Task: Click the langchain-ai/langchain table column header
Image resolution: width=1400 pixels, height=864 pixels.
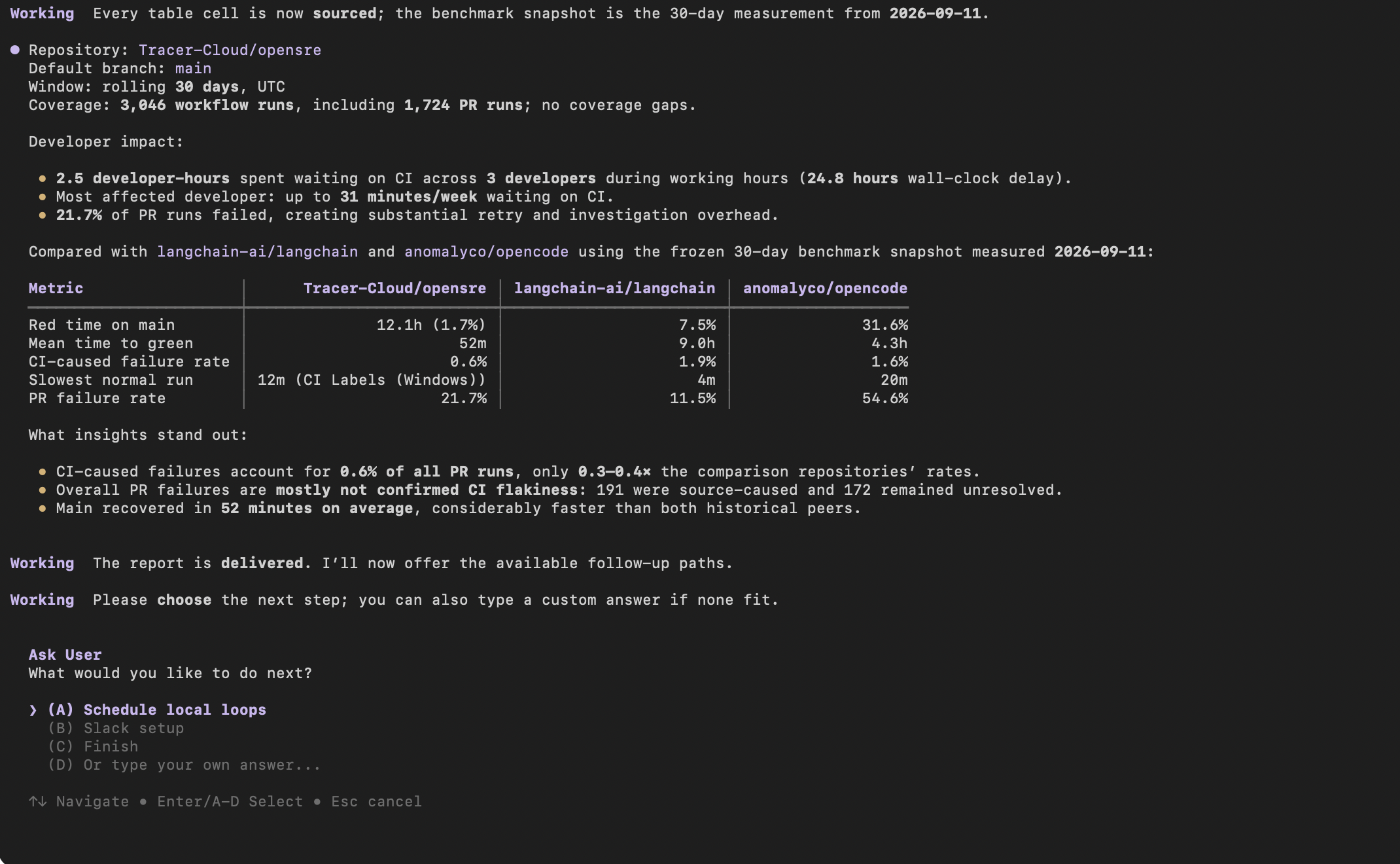Action: [x=614, y=289]
